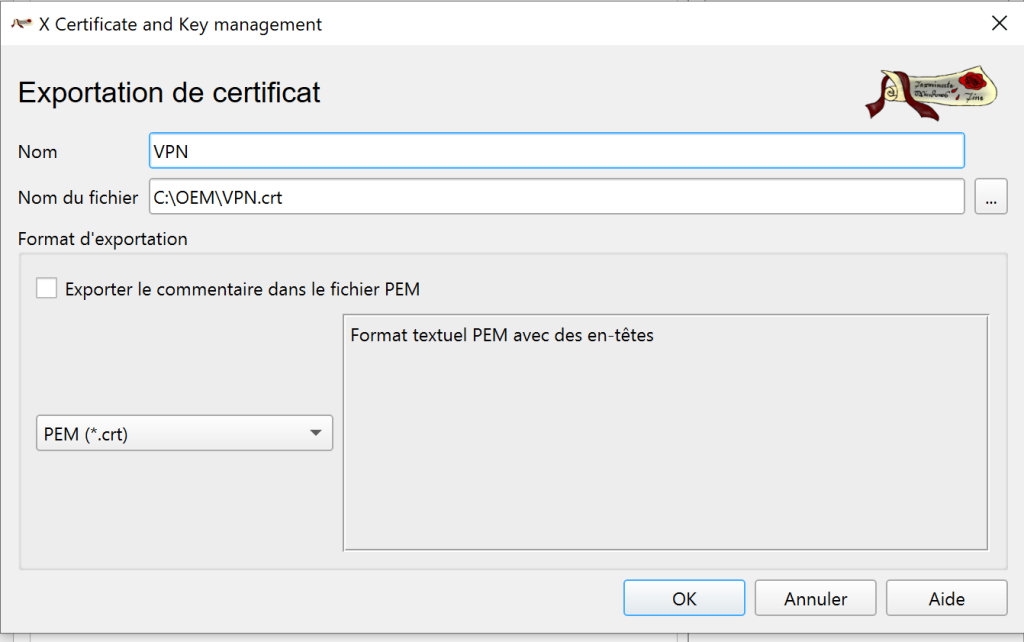Click the 'Format d'exportation' section label
The width and height of the screenshot is (1024, 642).
coord(102,240)
